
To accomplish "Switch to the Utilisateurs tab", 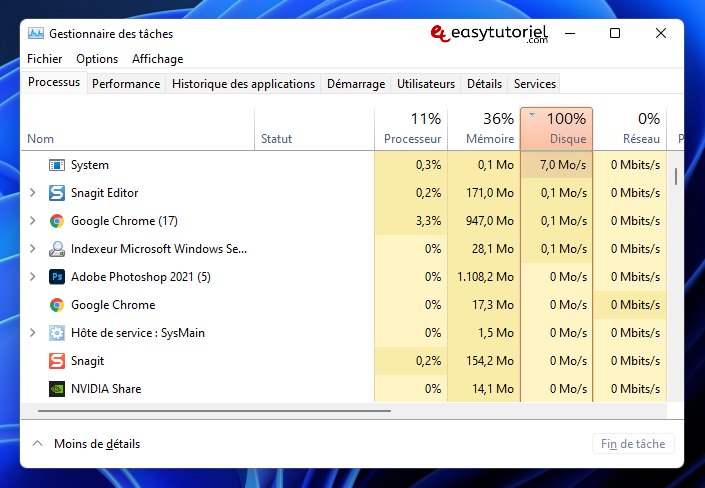I will coord(426,84).
